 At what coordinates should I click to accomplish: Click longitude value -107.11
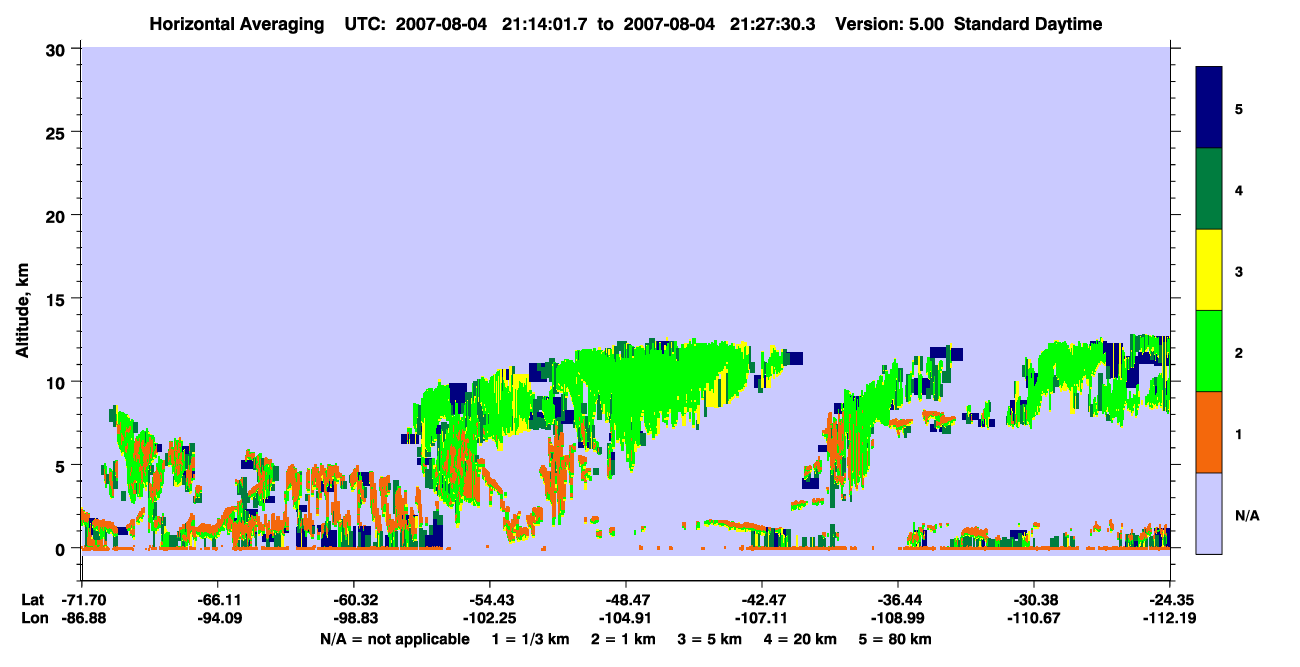[762, 618]
